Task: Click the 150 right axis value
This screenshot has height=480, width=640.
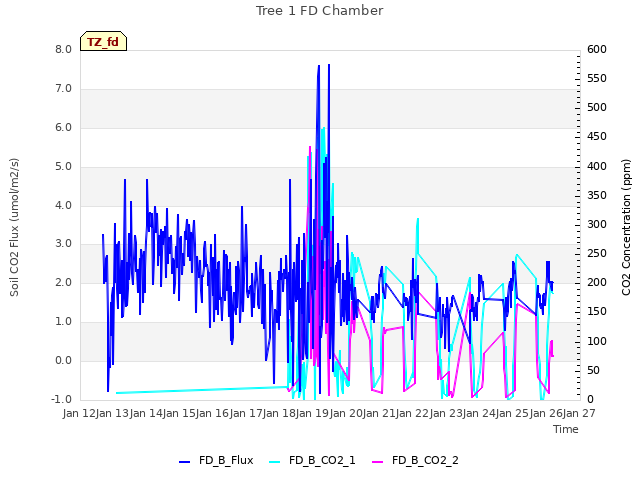Action: pos(597,311)
